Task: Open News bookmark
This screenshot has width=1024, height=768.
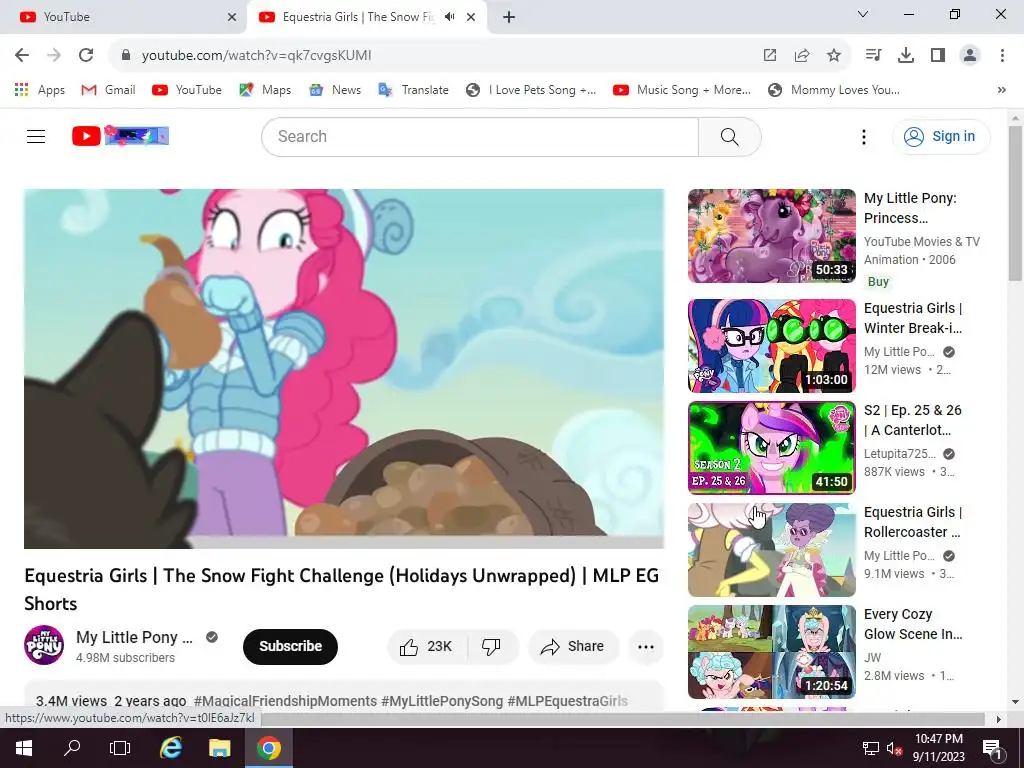Action: [335, 90]
